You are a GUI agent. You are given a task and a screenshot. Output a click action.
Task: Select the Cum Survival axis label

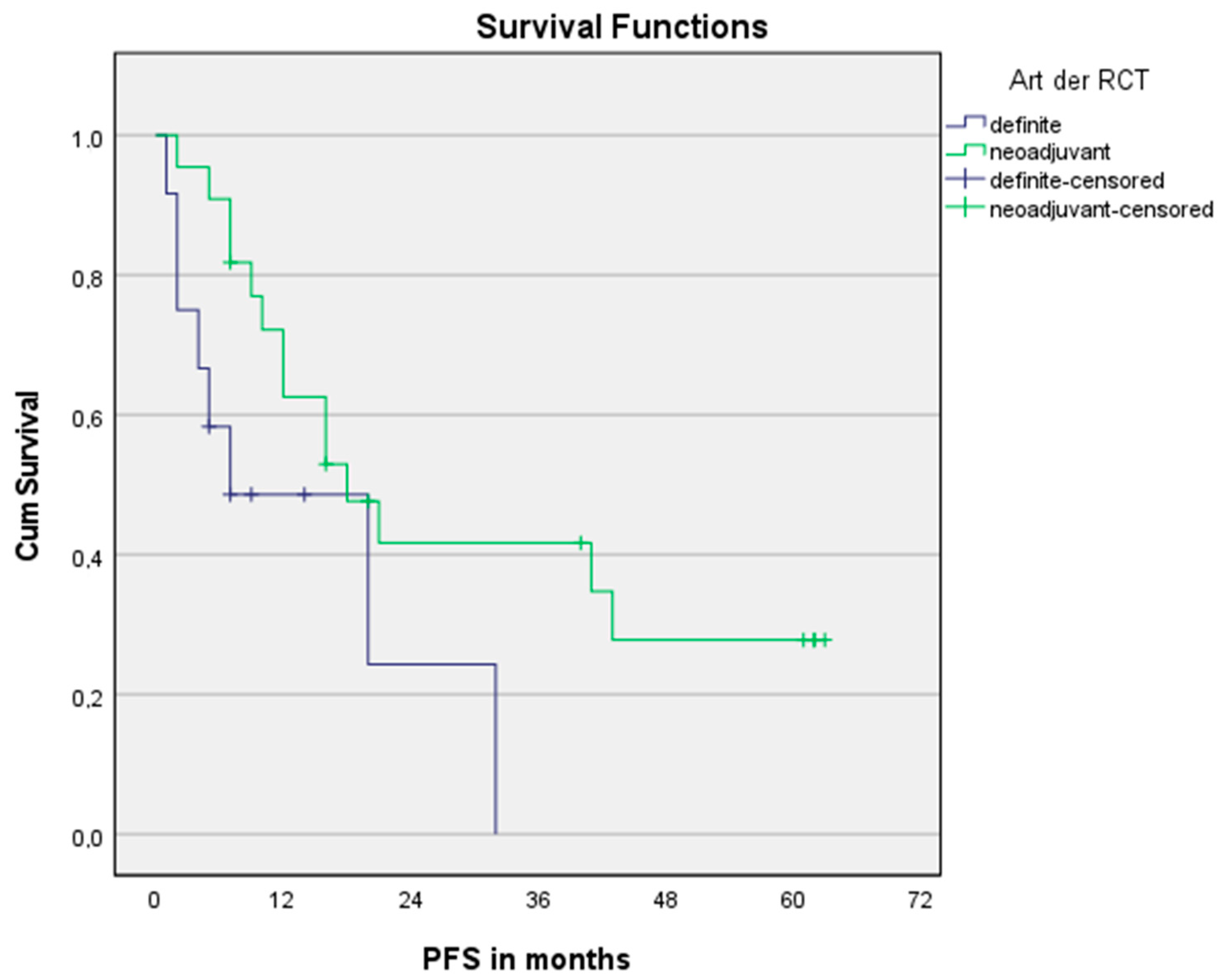point(27,476)
